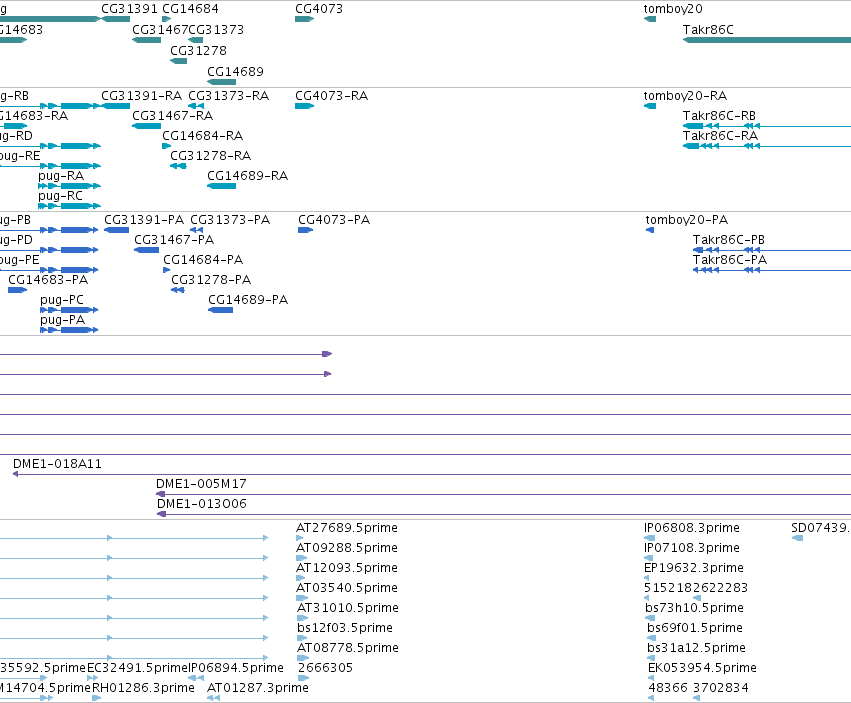
Task: Click the DME1-005M17 clone label
Action: tap(201, 484)
